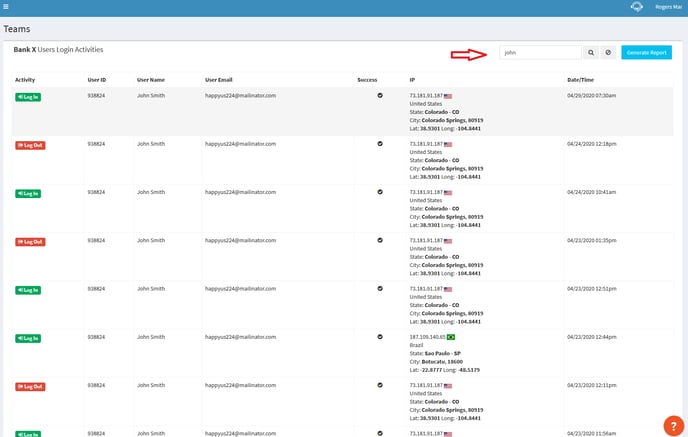This screenshot has height=437, width=688.
Task: Focus the search field containing john
Action: (x=540, y=52)
